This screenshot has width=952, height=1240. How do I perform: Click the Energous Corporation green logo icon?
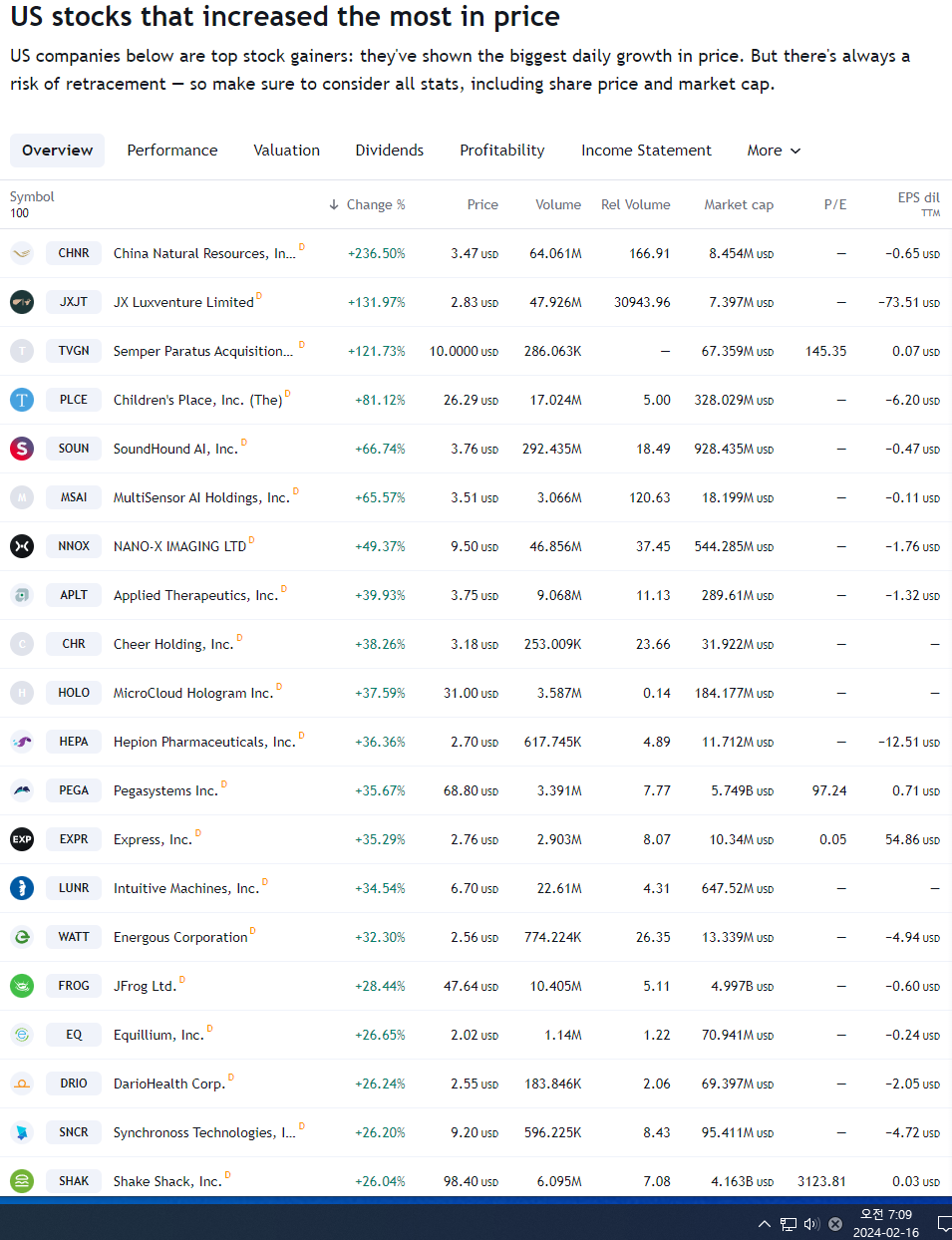(22, 937)
